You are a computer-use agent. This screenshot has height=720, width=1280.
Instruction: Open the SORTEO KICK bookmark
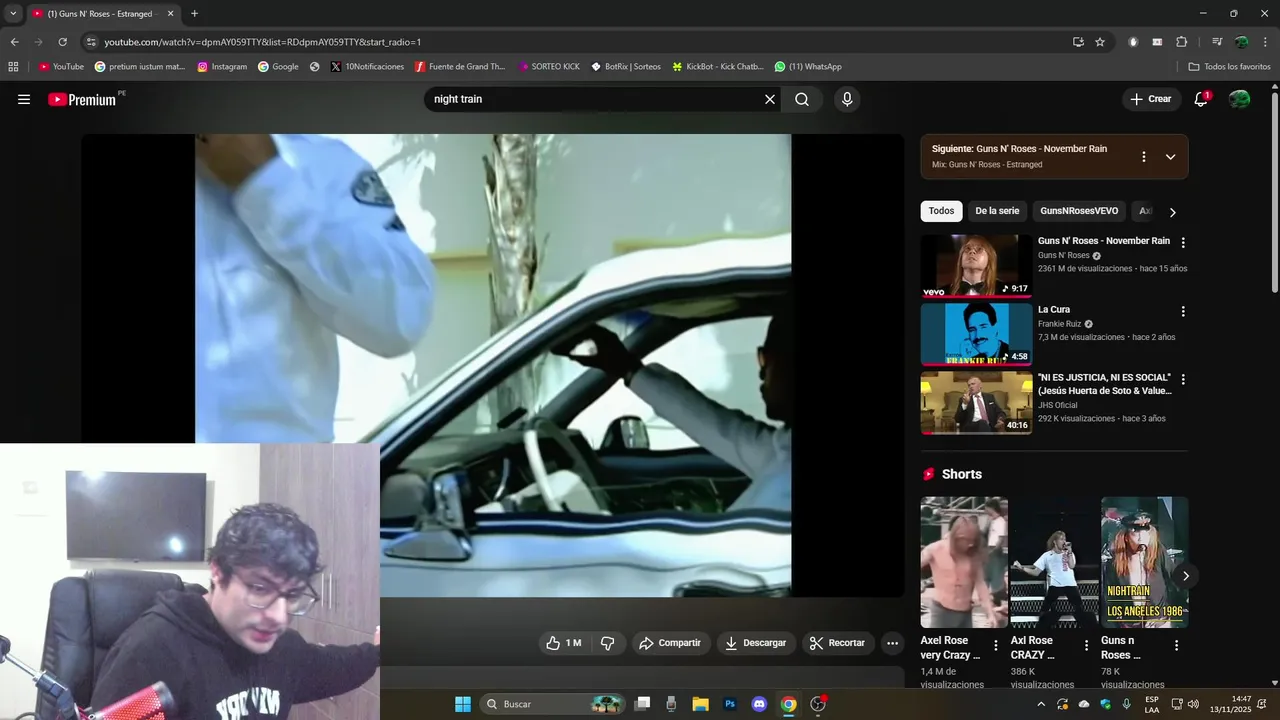549,67
